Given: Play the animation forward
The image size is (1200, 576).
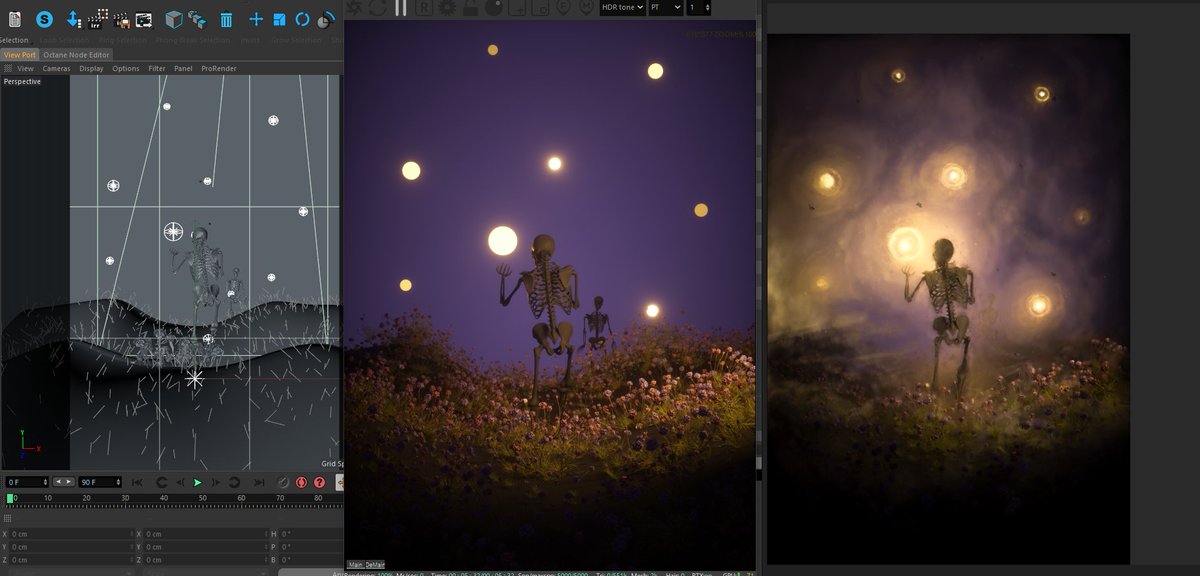Looking at the screenshot, I should pos(197,483).
